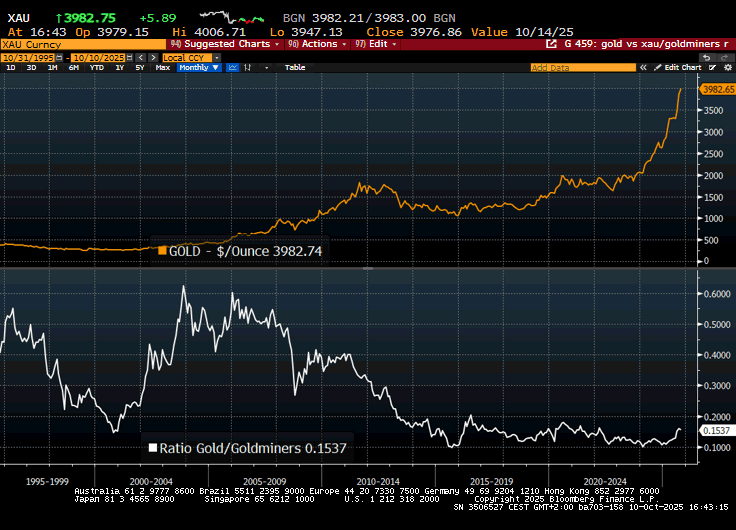This screenshot has height=530, width=736.
Task: Expand the Monthly periodicity dropdown
Action: tap(198, 67)
